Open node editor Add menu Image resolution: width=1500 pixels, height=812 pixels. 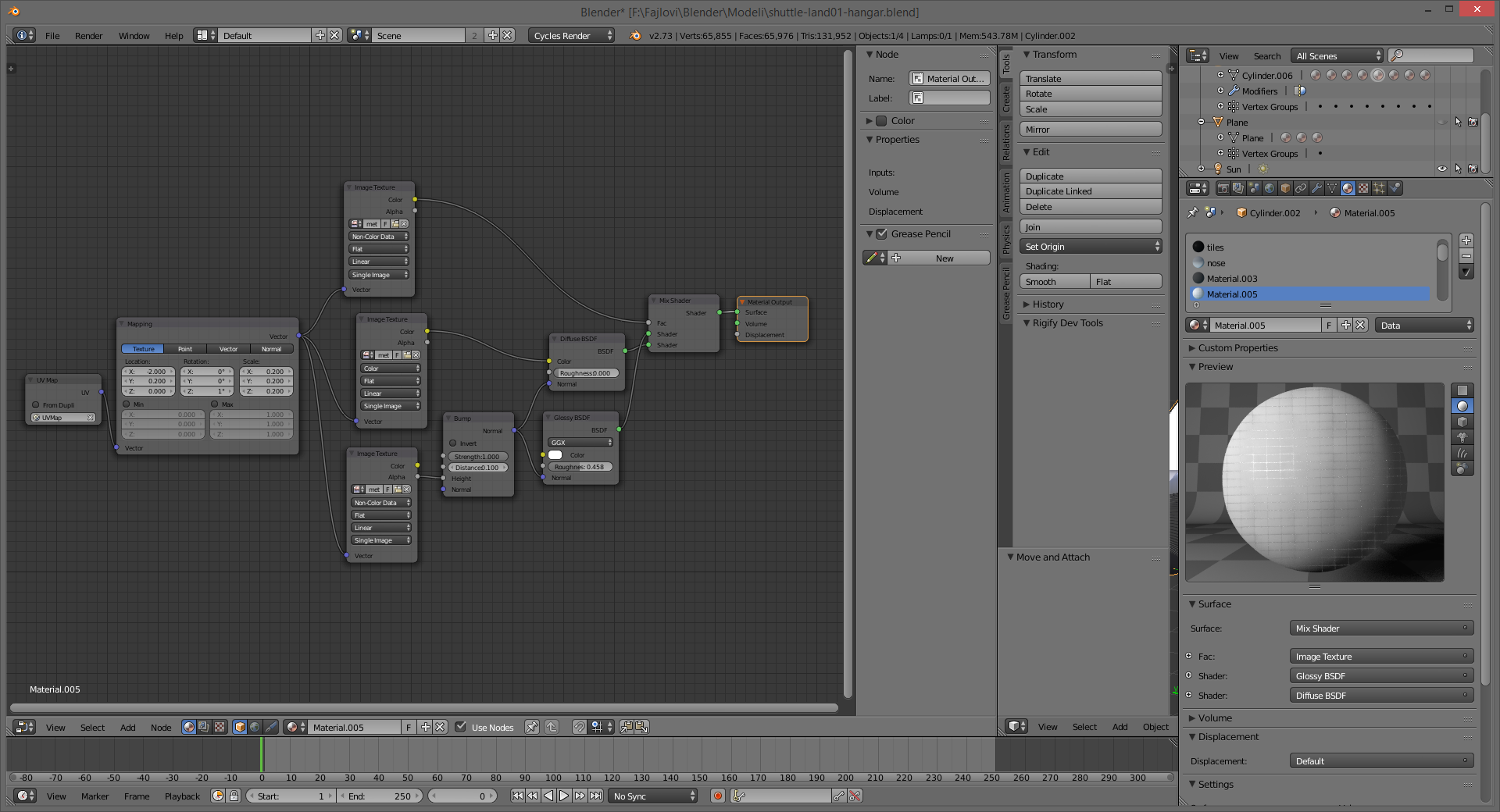[x=127, y=727]
